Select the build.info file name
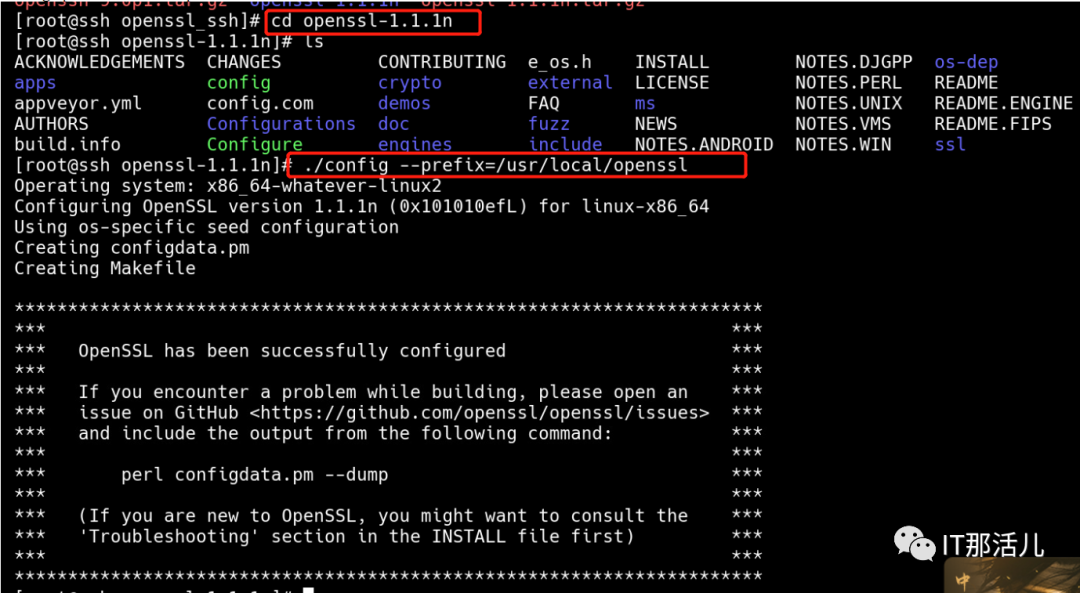 click(x=68, y=145)
